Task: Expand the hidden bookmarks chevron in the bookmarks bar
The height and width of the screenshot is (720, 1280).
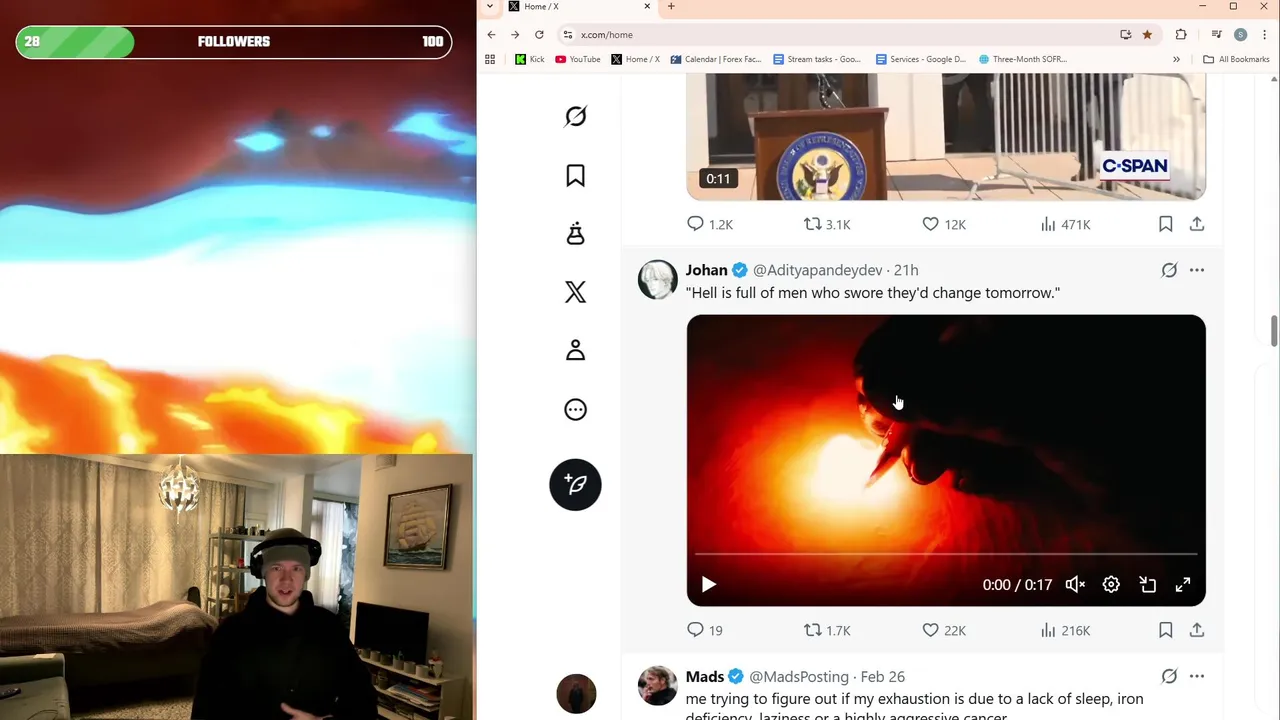Action: [1176, 59]
